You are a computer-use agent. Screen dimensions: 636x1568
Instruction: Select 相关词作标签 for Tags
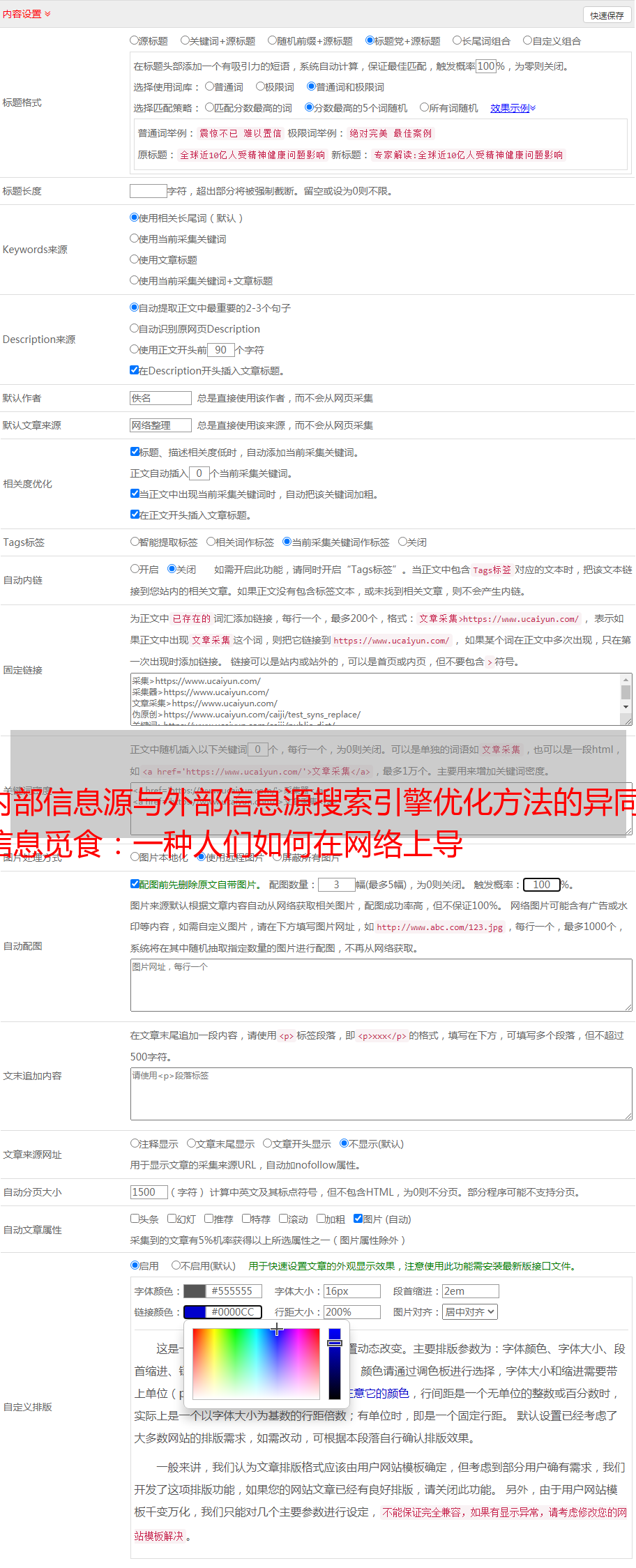[x=211, y=542]
